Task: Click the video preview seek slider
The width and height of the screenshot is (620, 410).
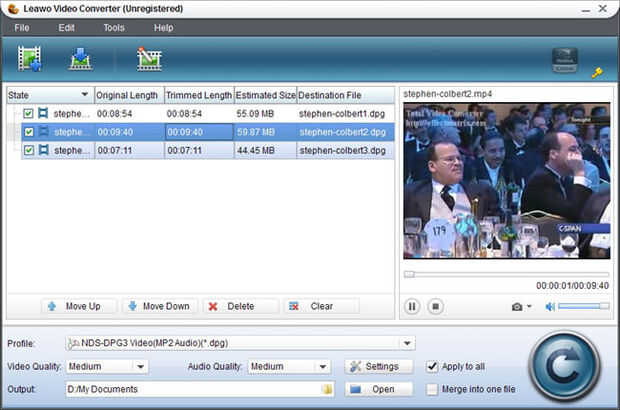Action: tap(506, 274)
